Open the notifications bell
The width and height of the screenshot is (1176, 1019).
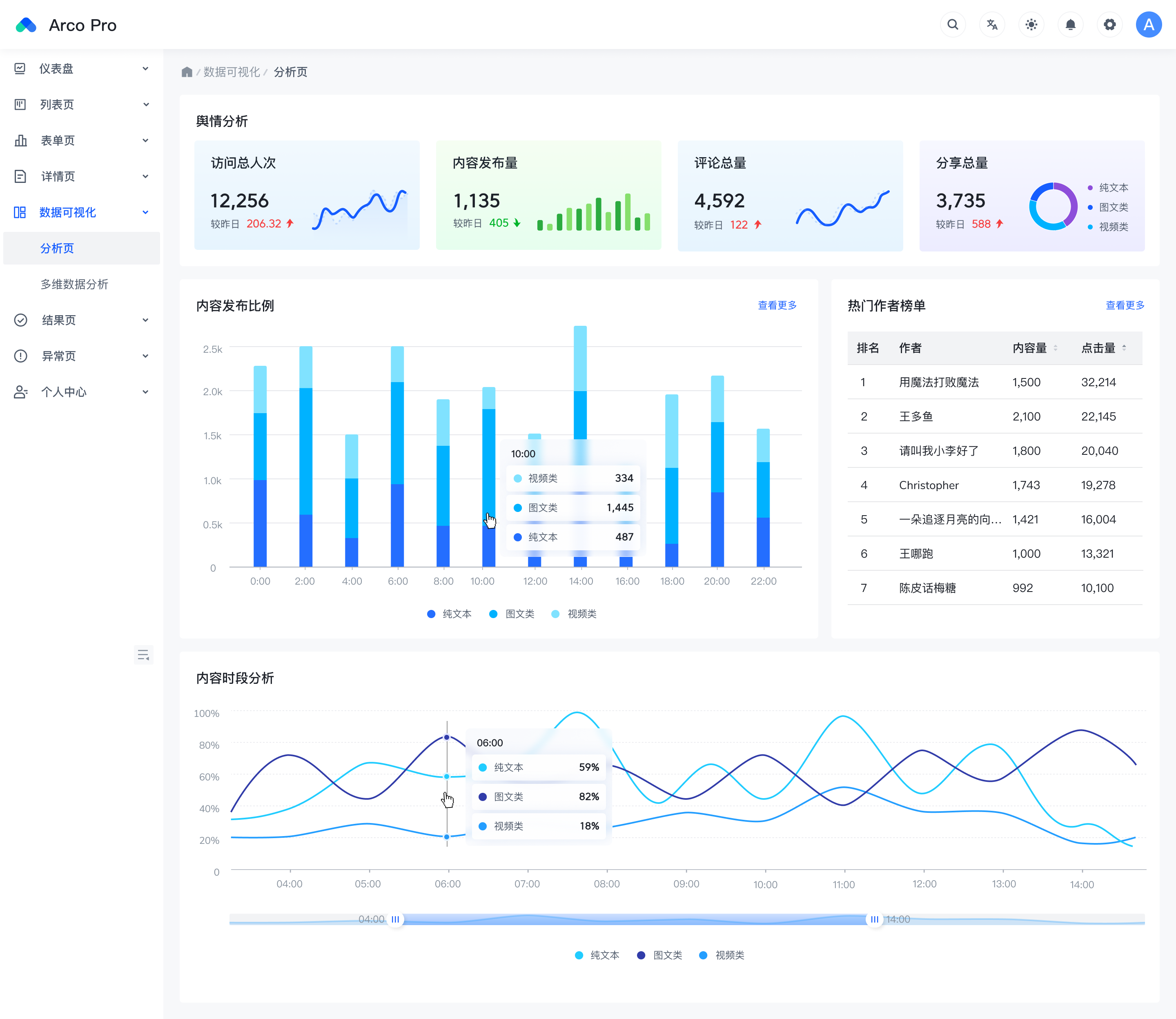click(1070, 24)
